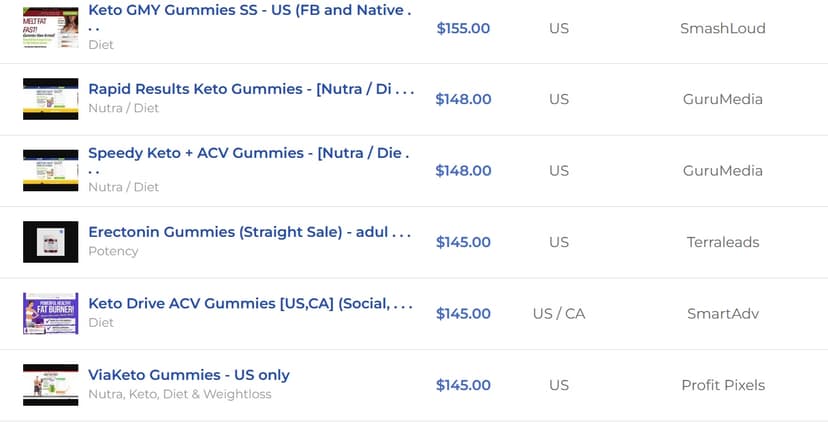View the ViaKeto Gummies offer thumbnail

[x=51, y=385]
